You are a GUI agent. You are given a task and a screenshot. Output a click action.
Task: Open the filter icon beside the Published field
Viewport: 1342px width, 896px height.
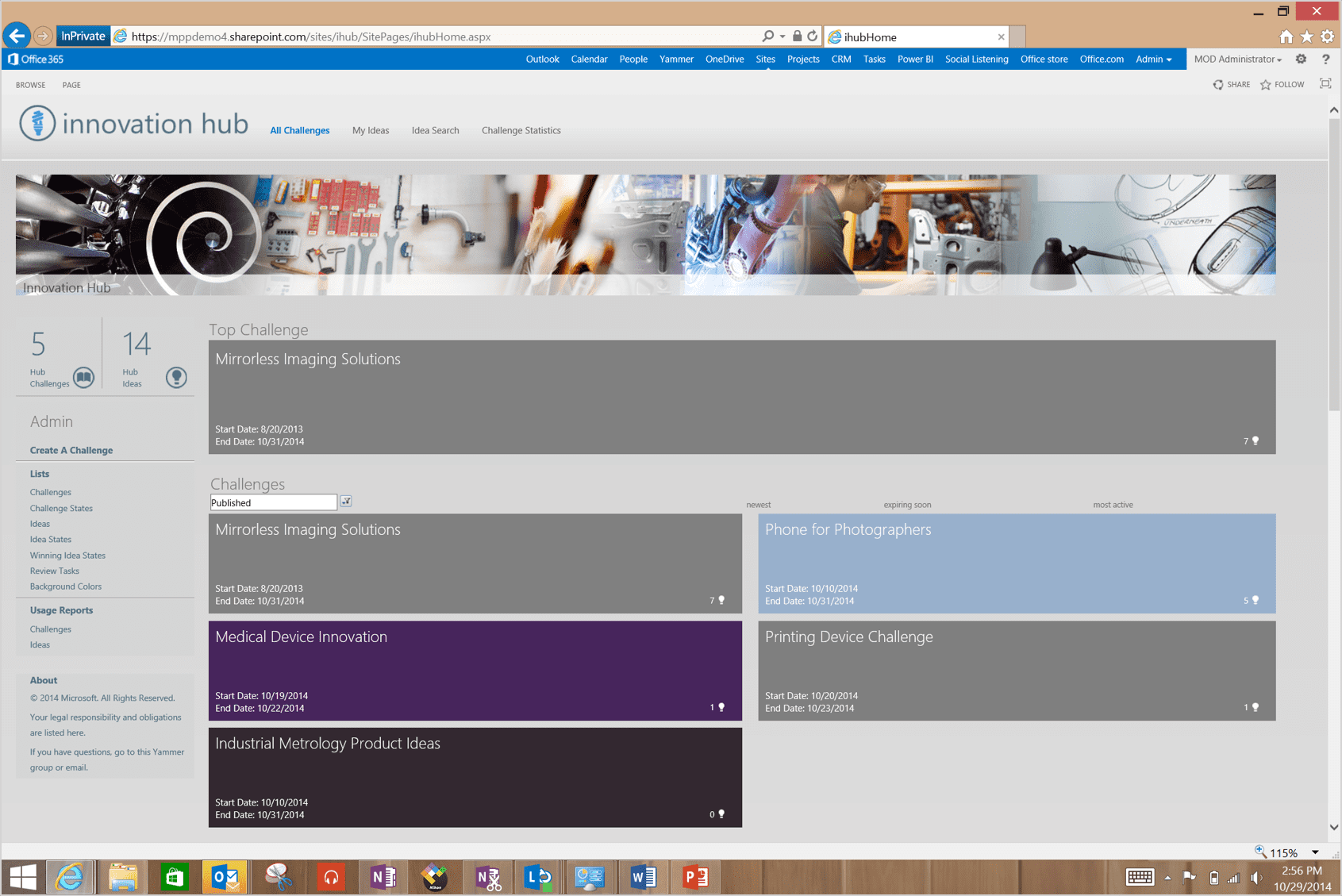click(x=346, y=502)
